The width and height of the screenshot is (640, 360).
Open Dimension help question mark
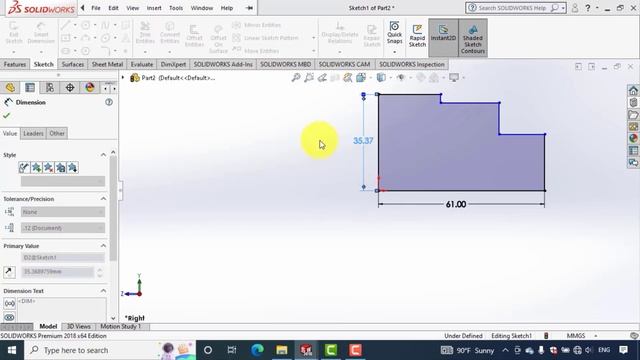tap(109, 102)
